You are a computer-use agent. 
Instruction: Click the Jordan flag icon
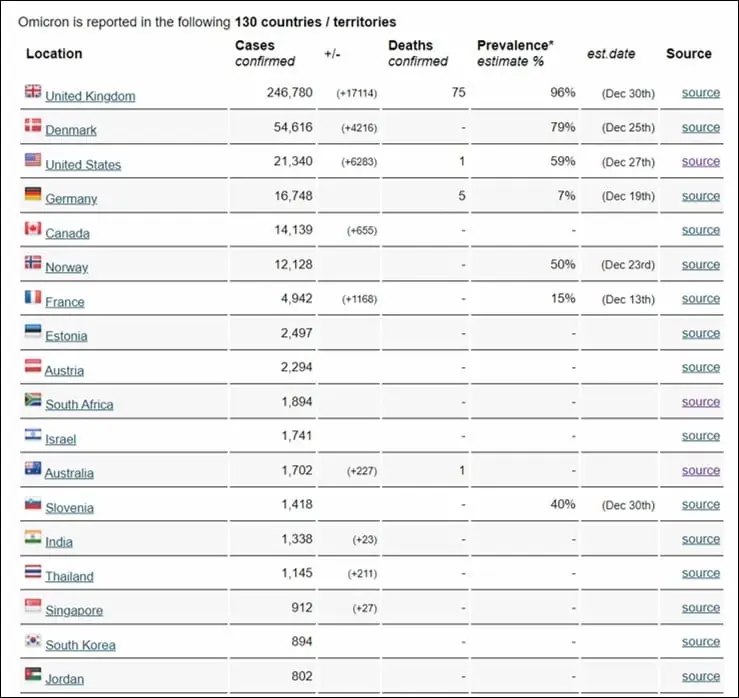[x=33, y=674]
